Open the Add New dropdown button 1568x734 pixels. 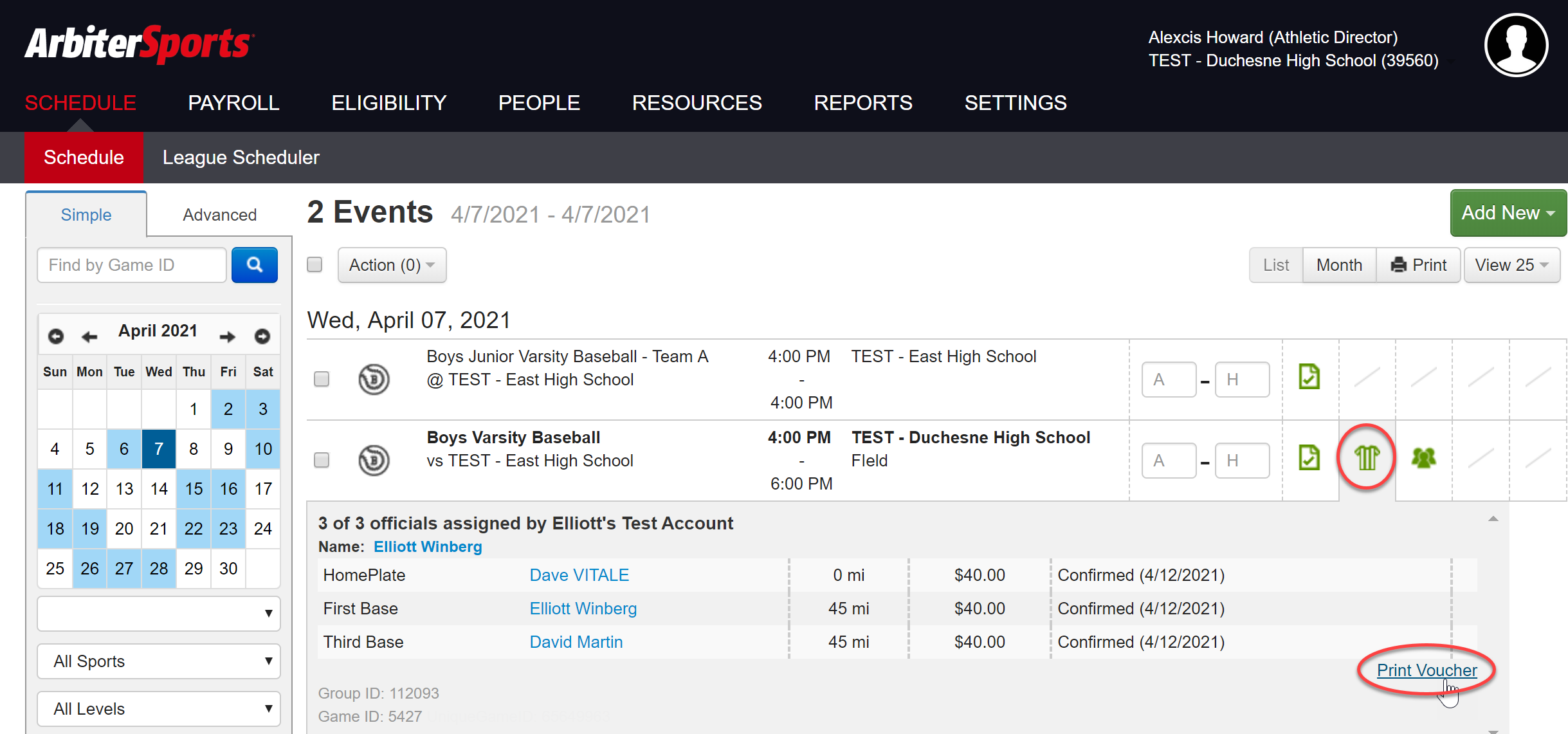tap(1508, 213)
